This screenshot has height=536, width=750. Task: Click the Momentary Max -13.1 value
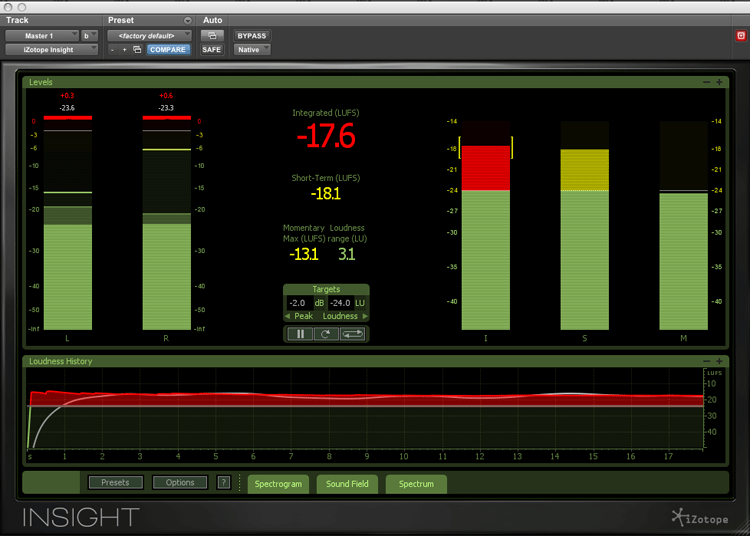click(304, 254)
